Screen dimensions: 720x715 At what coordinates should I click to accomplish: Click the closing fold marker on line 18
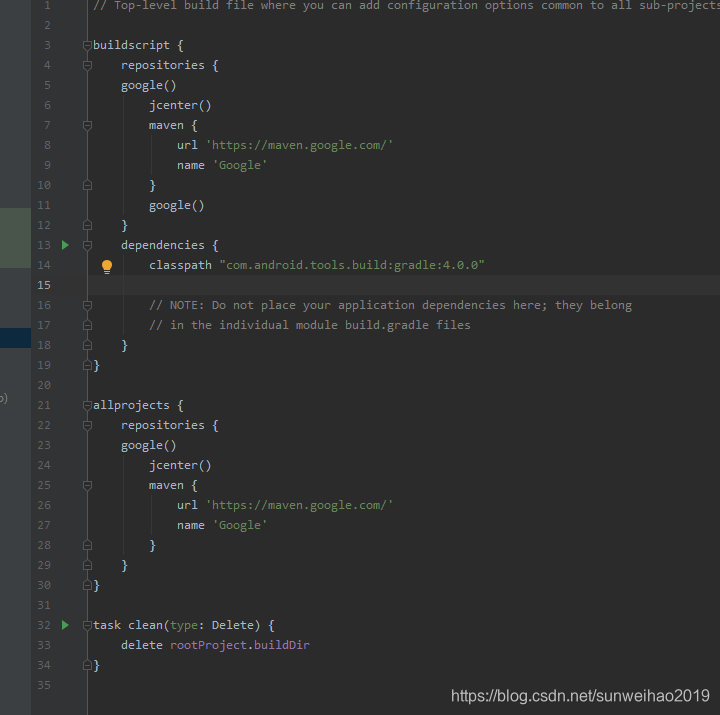coord(87,345)
